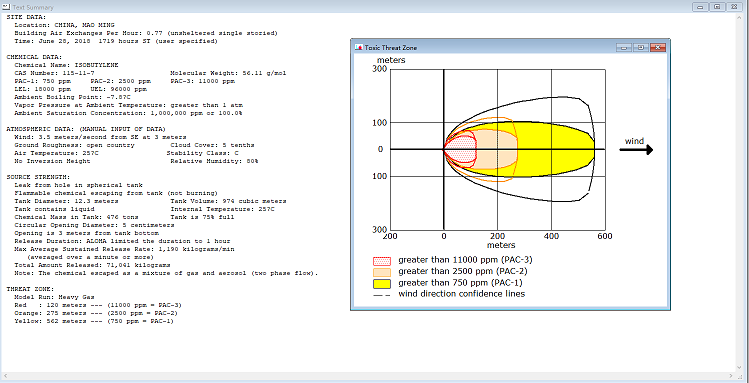Click 'Tank contains liquid' text
Image resolution: width=749 pixels, height=383 pixels.
click(54, 210)
